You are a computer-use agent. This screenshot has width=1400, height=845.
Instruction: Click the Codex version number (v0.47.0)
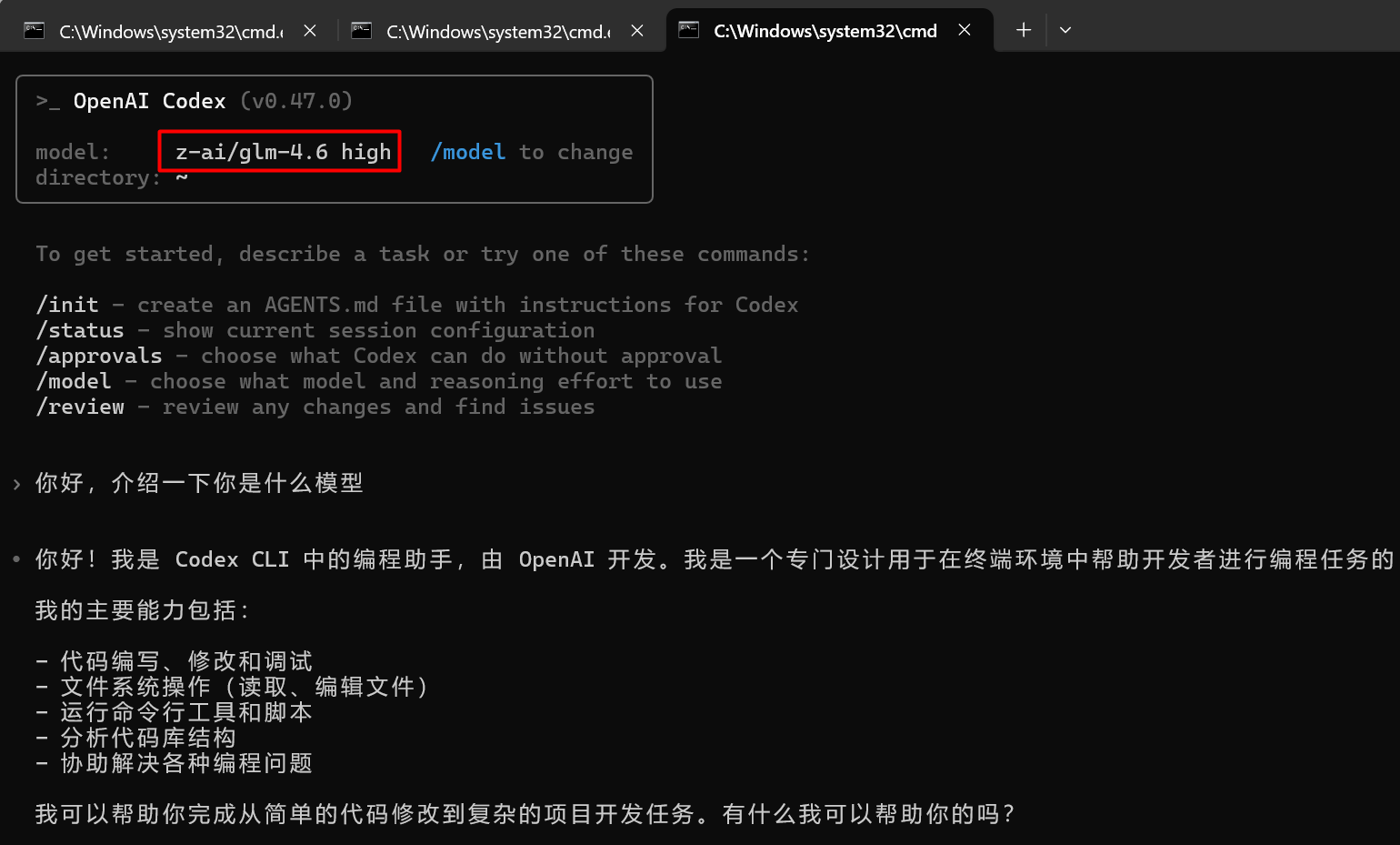click(x=297, y=101)
